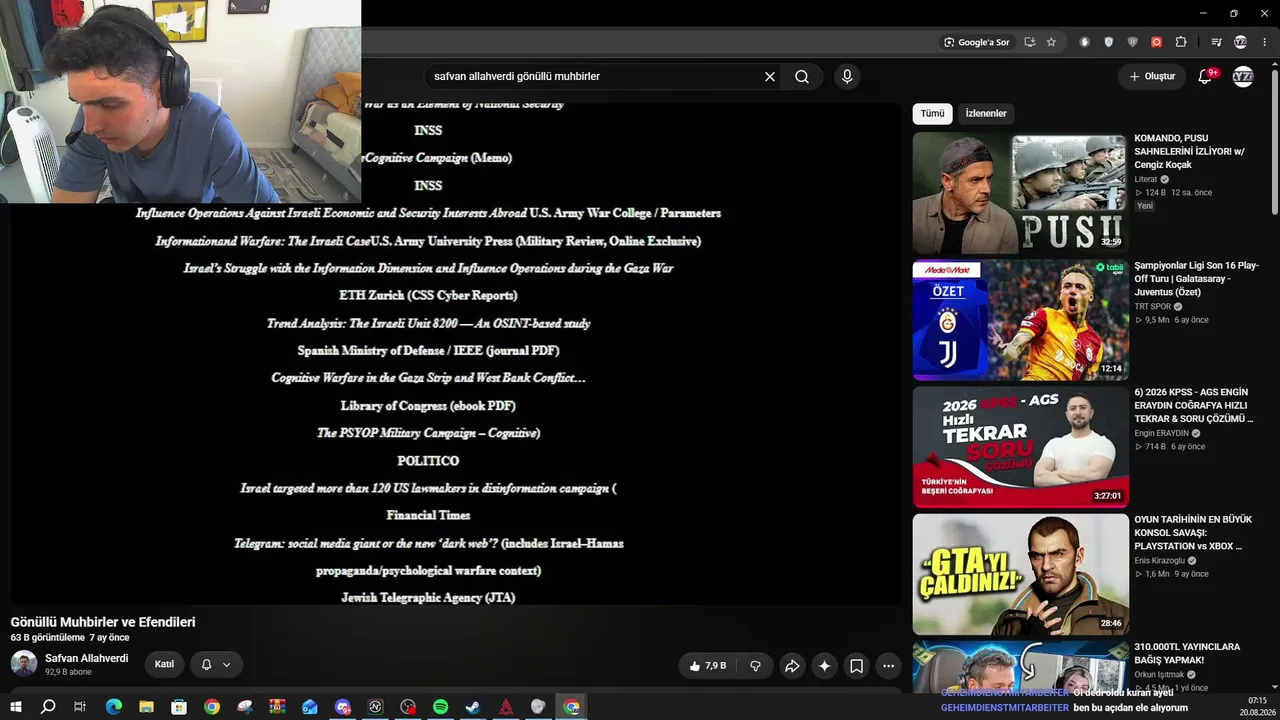The width and height of the screenshot is (1280, 720).
Task: Open Microsoft Store from the taskbar
Action: 179,707
